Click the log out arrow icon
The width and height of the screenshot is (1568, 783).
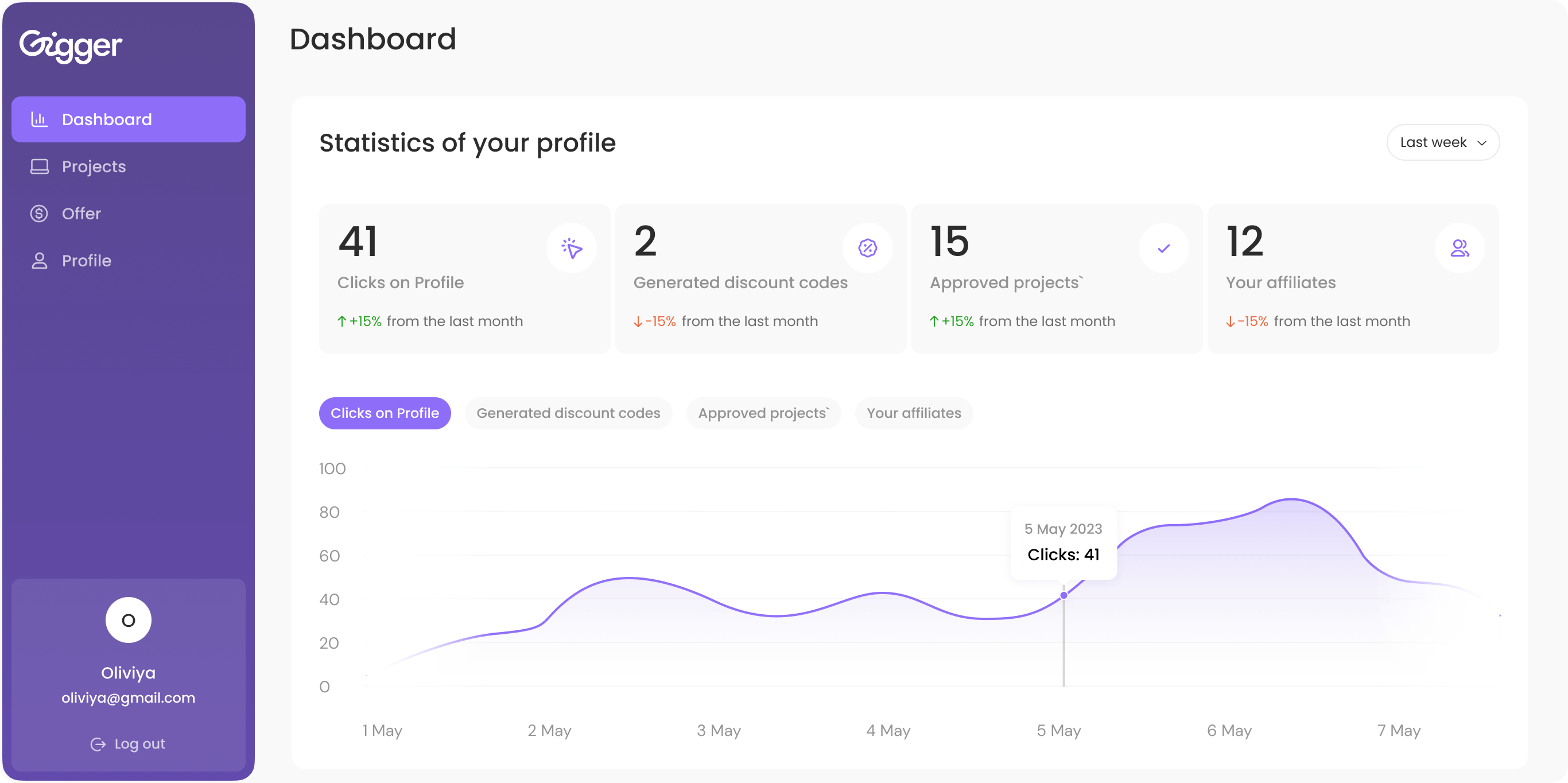[x=98, y=744]
